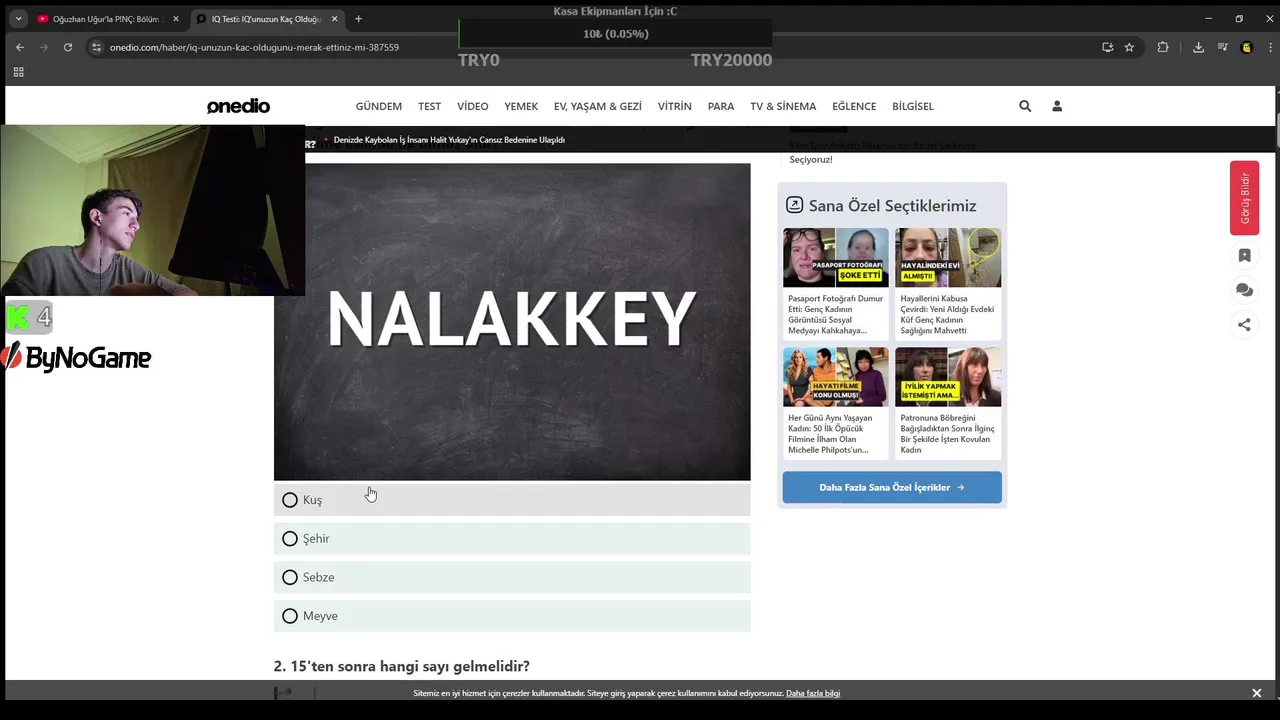Open the YEMEK menu
Viewport: 1280px width, 720px height.
tap(521, 106)
